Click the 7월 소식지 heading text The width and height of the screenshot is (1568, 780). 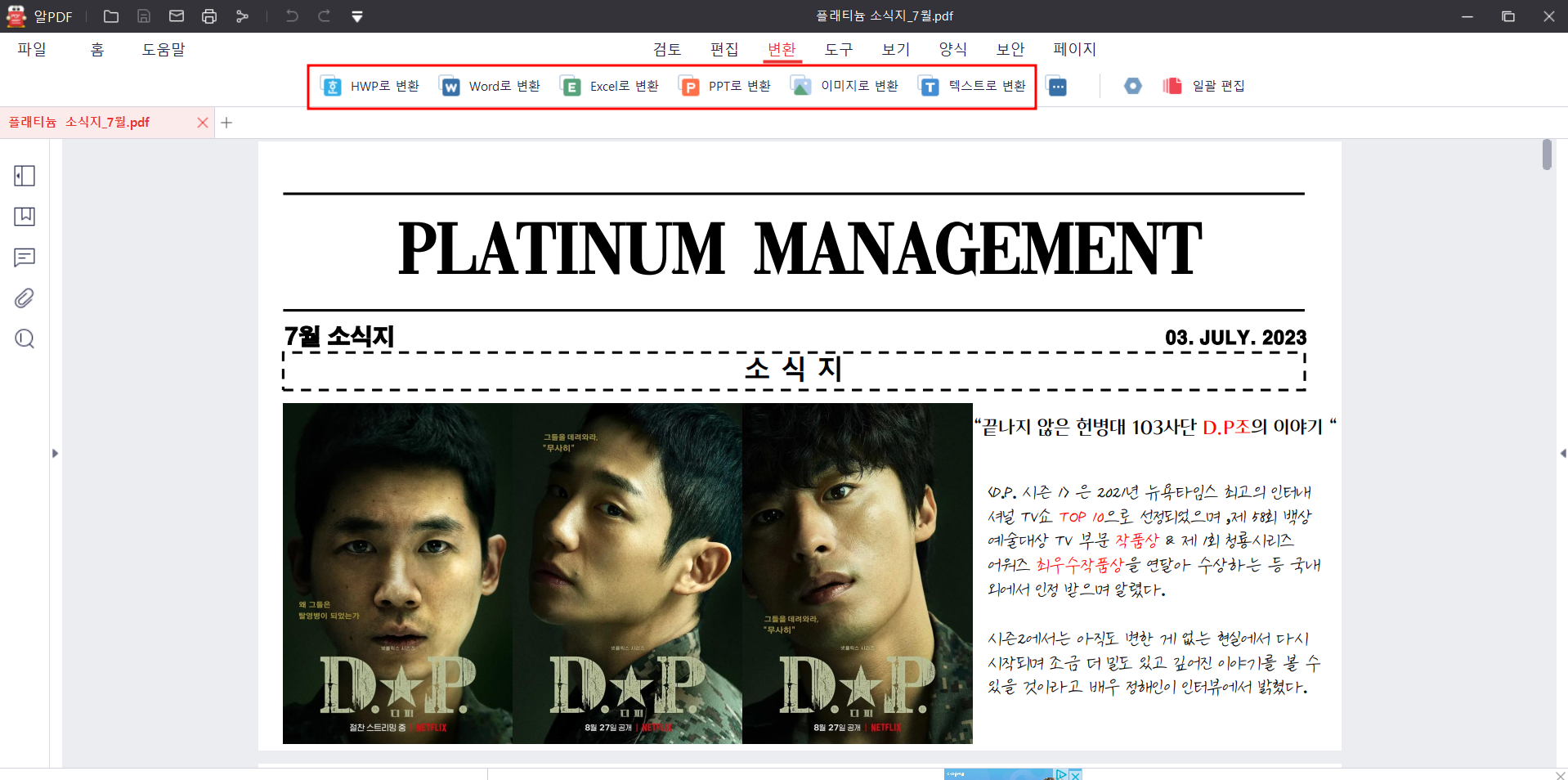click(339, 336)
